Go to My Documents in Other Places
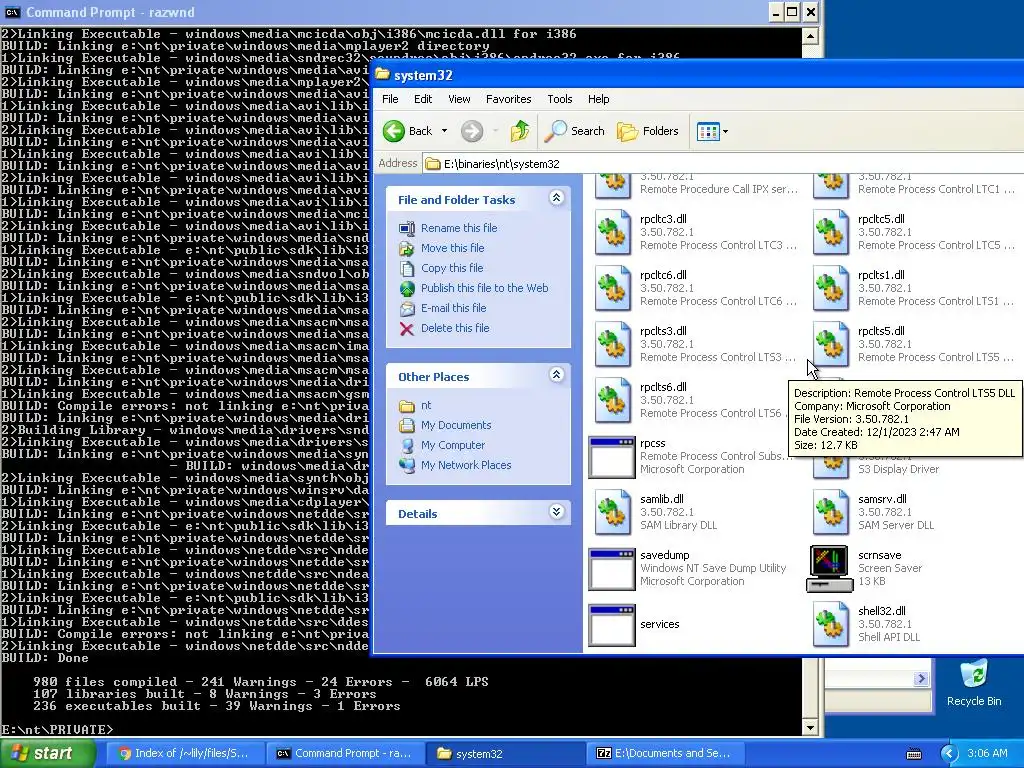Screen dimensions: 1024x768 click(x=456, y=425)
